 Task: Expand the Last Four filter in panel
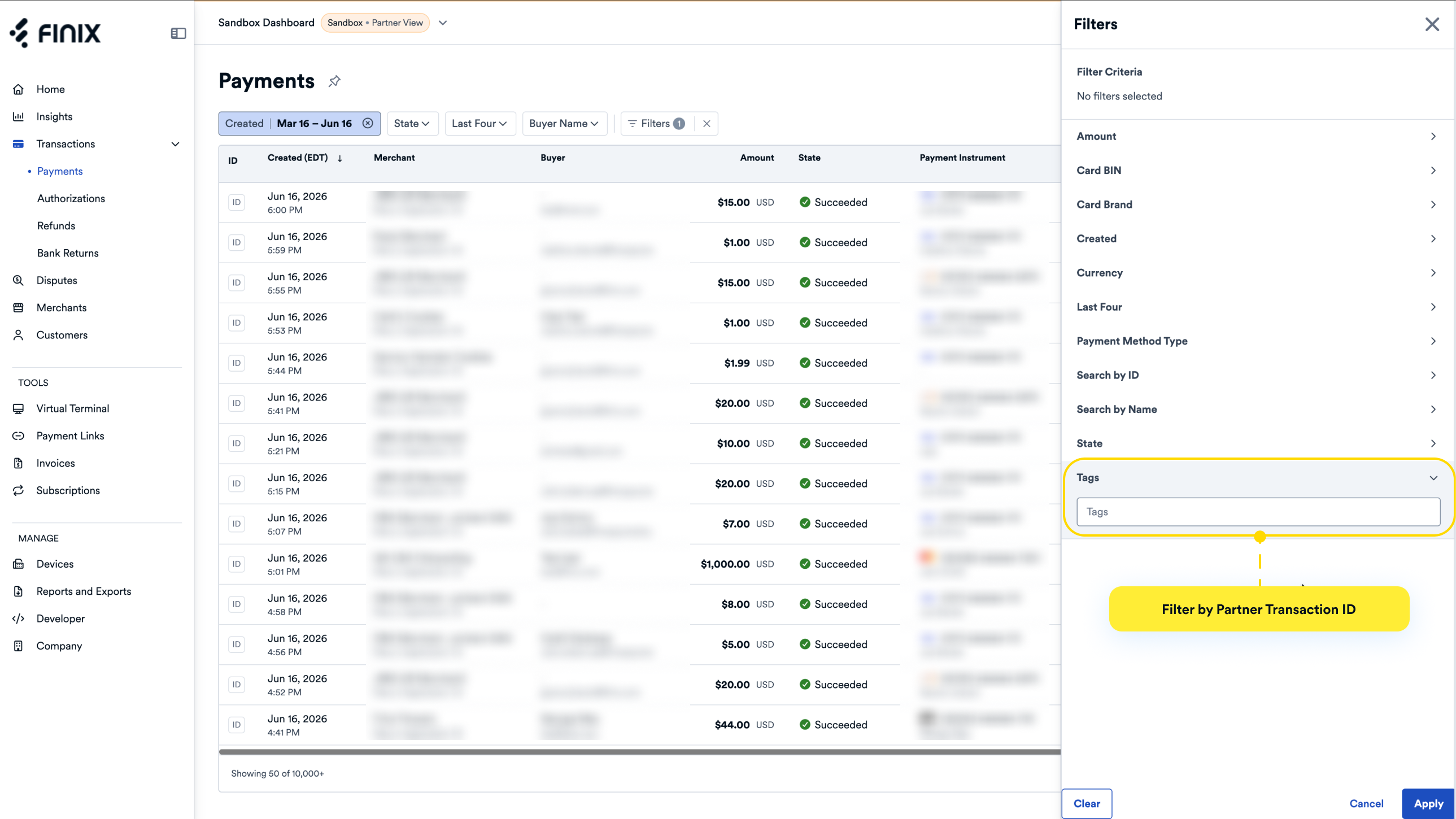(1257, 307)
